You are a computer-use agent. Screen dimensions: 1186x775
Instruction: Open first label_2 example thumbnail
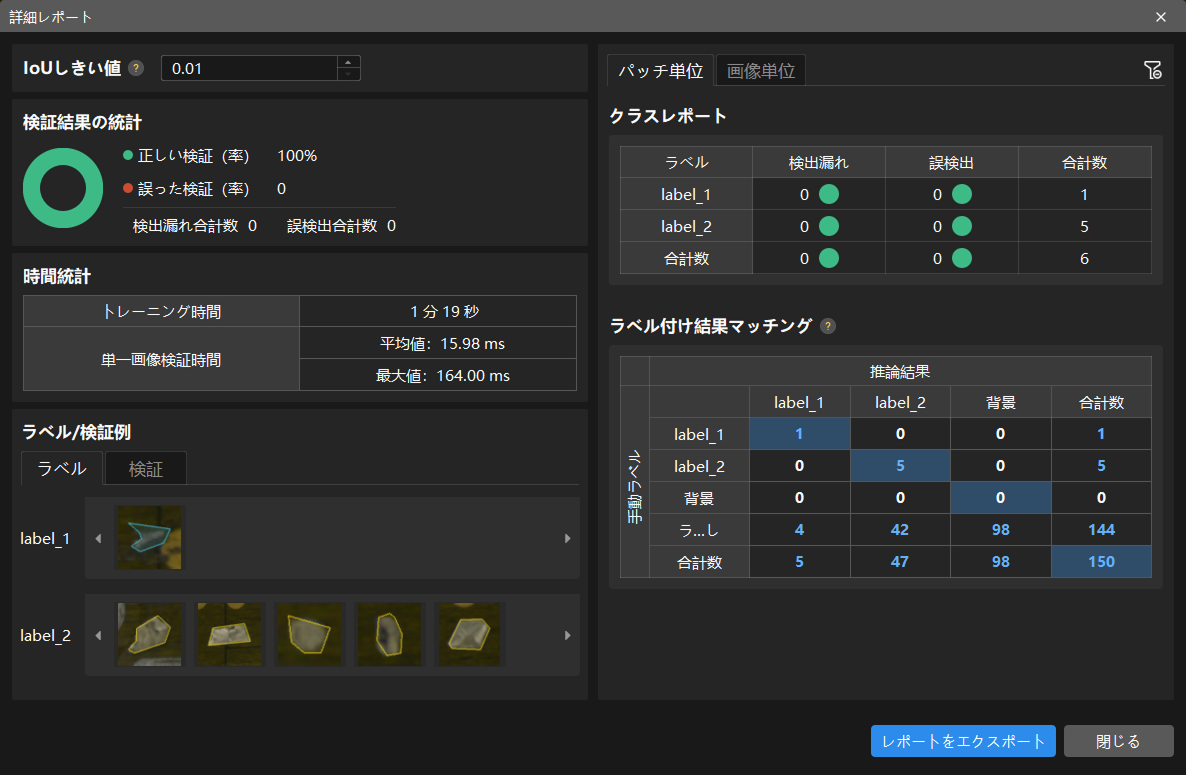tap(149, 634)
